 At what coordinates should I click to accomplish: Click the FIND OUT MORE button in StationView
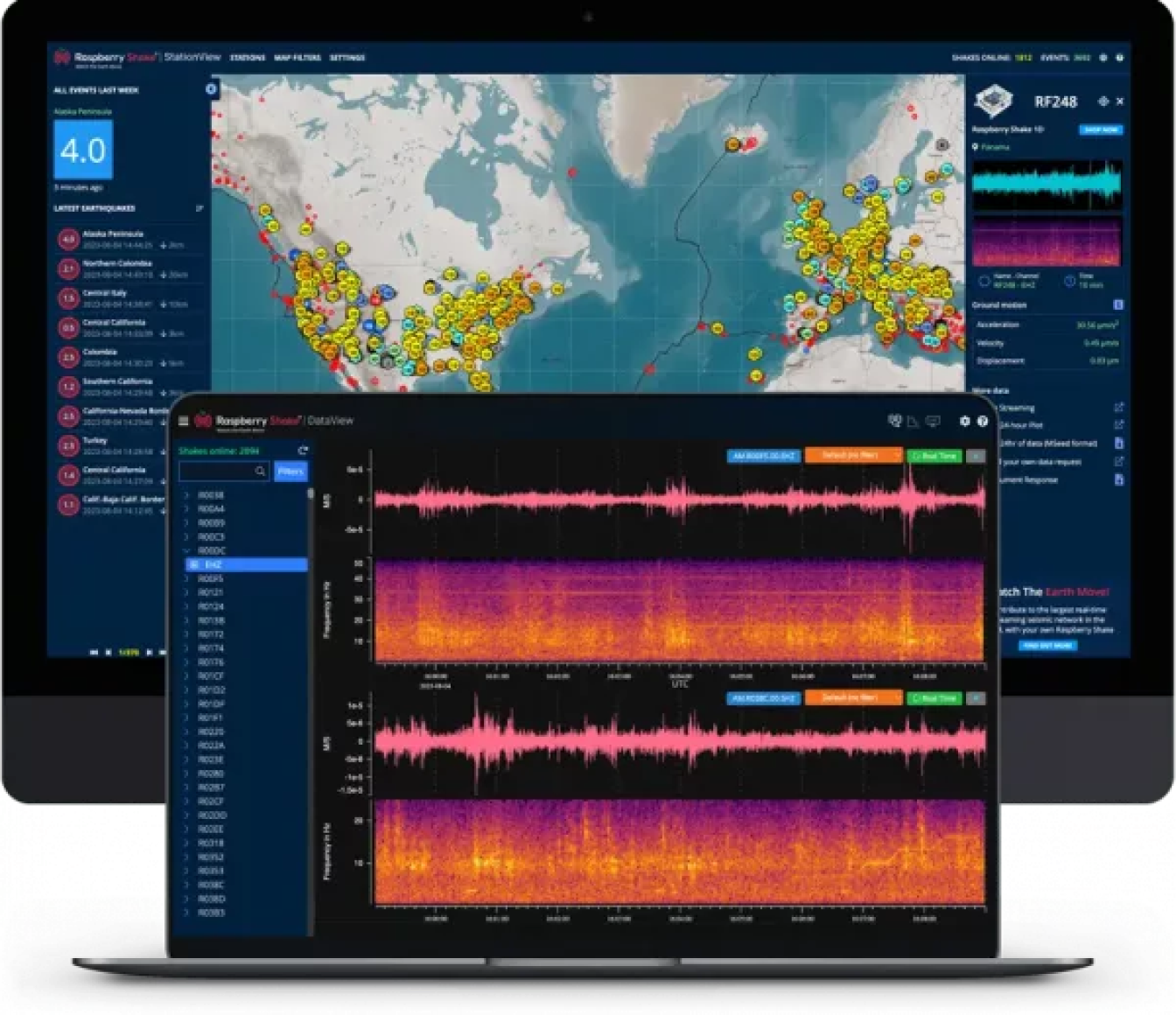tap(1048, 646)
